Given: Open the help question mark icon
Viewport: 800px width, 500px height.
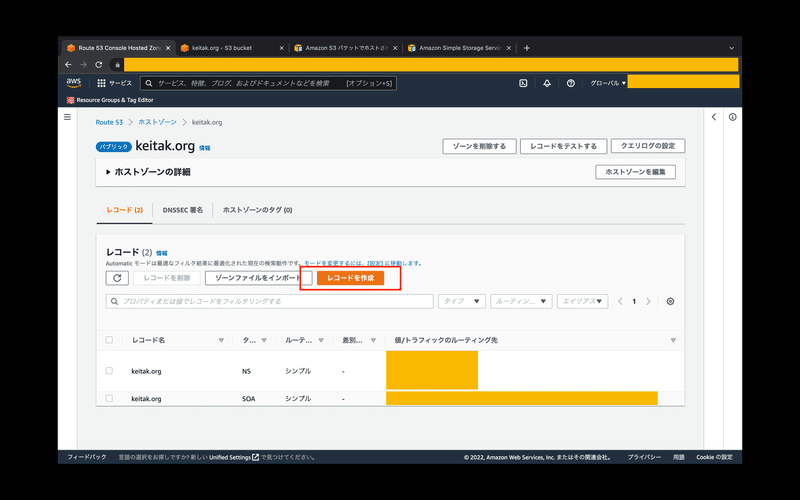Looking at the screenshot, I should [571, 83].
